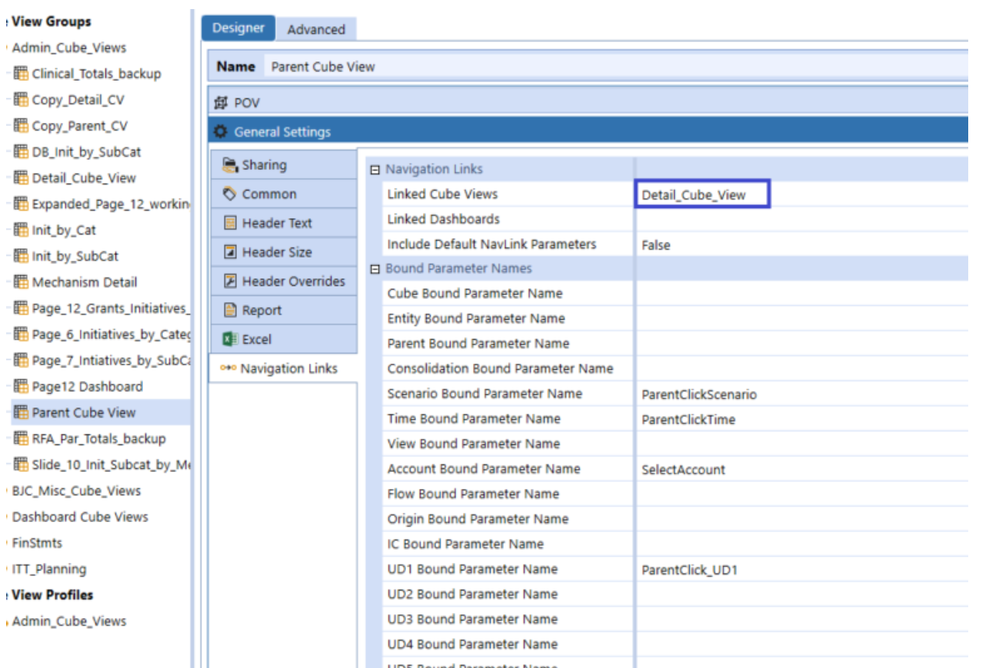
Task: Click the Navigation Links connector icon
Action: [228, 368]
